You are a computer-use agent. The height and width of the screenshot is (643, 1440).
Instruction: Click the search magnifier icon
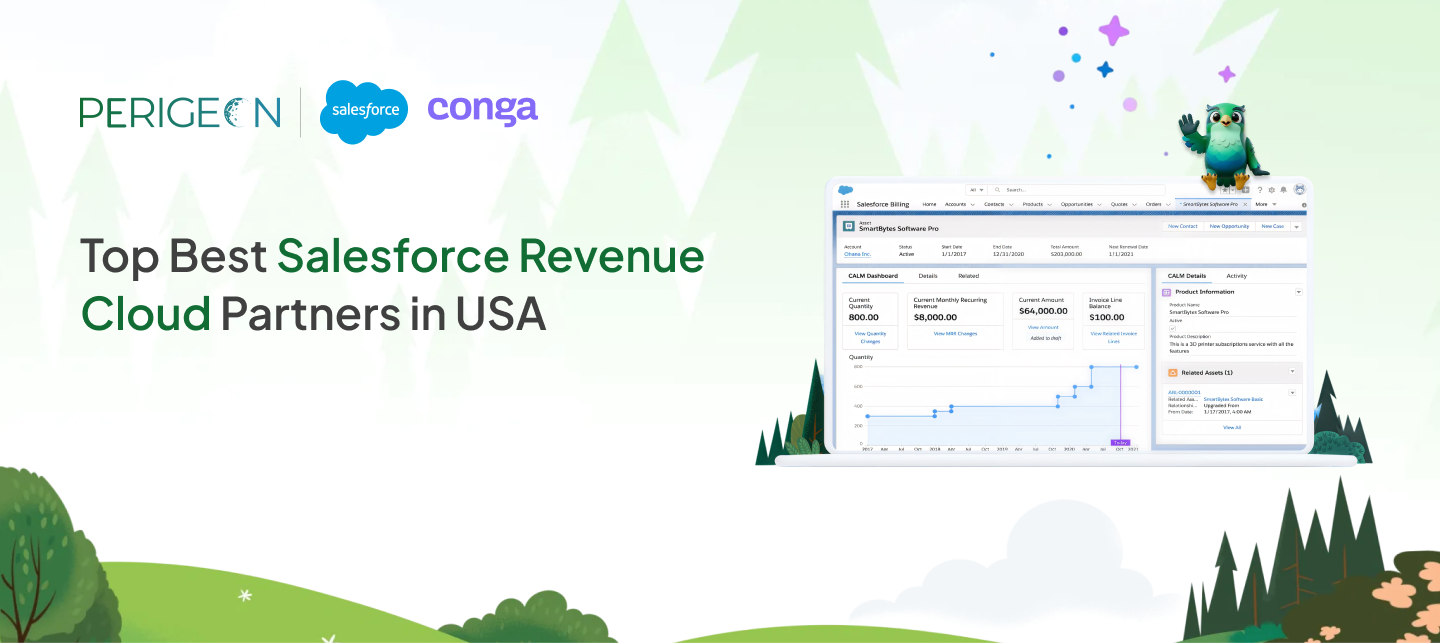pyautogui.click(x=998, y=190)
